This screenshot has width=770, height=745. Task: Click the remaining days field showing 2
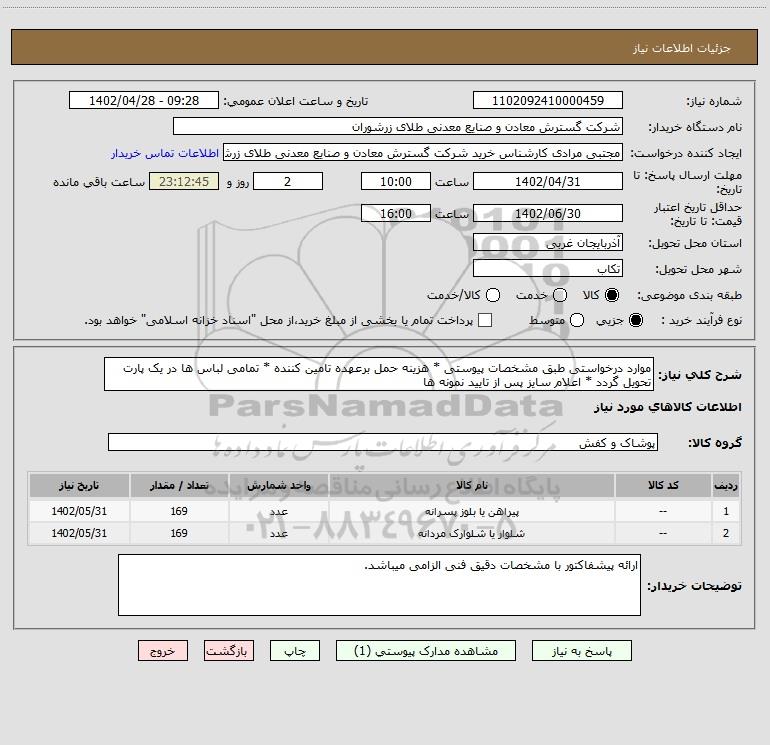click(288, 181)
